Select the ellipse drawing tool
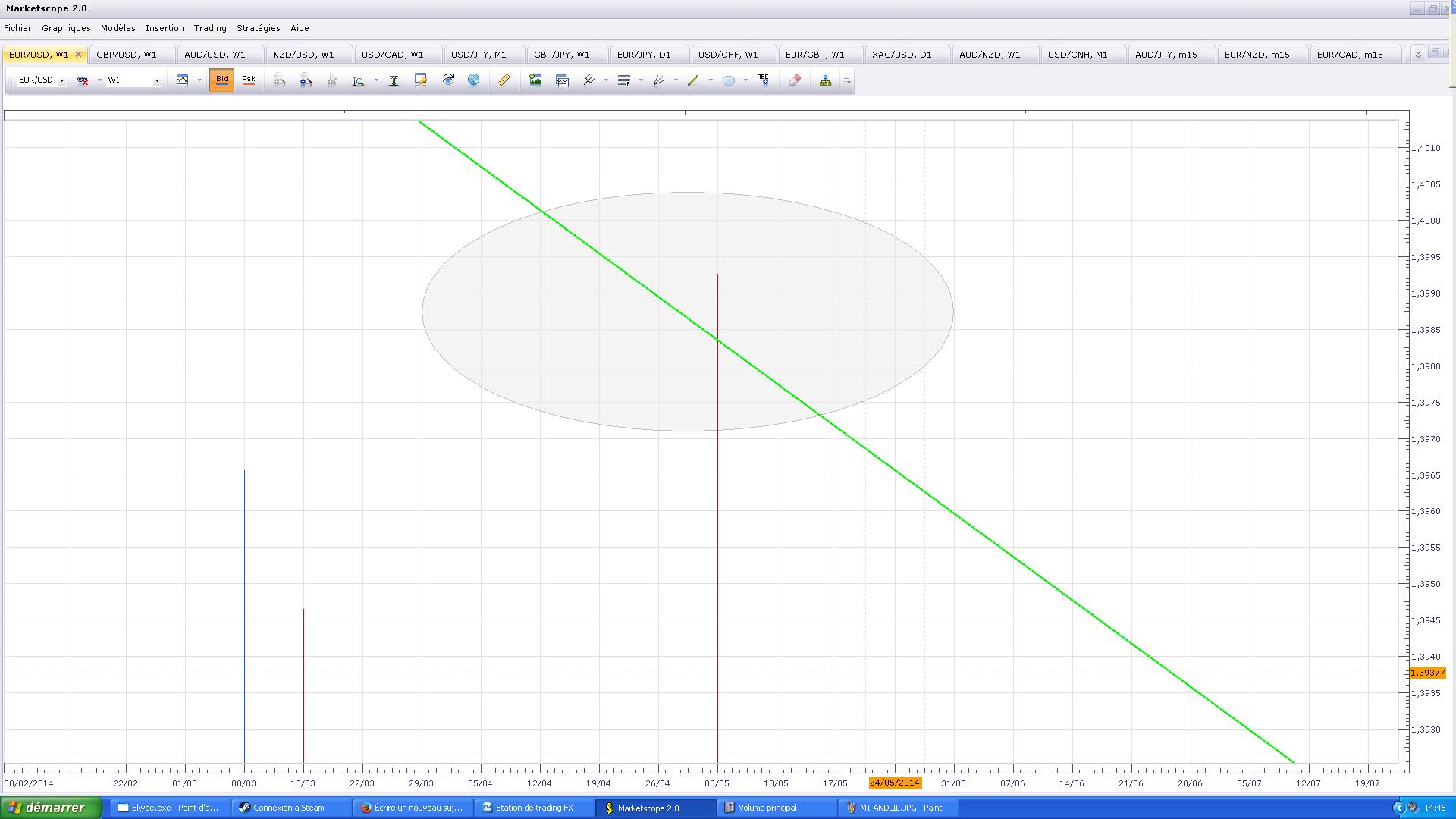This screenshot has height=819, width=1456. click(x=728, y=80)
